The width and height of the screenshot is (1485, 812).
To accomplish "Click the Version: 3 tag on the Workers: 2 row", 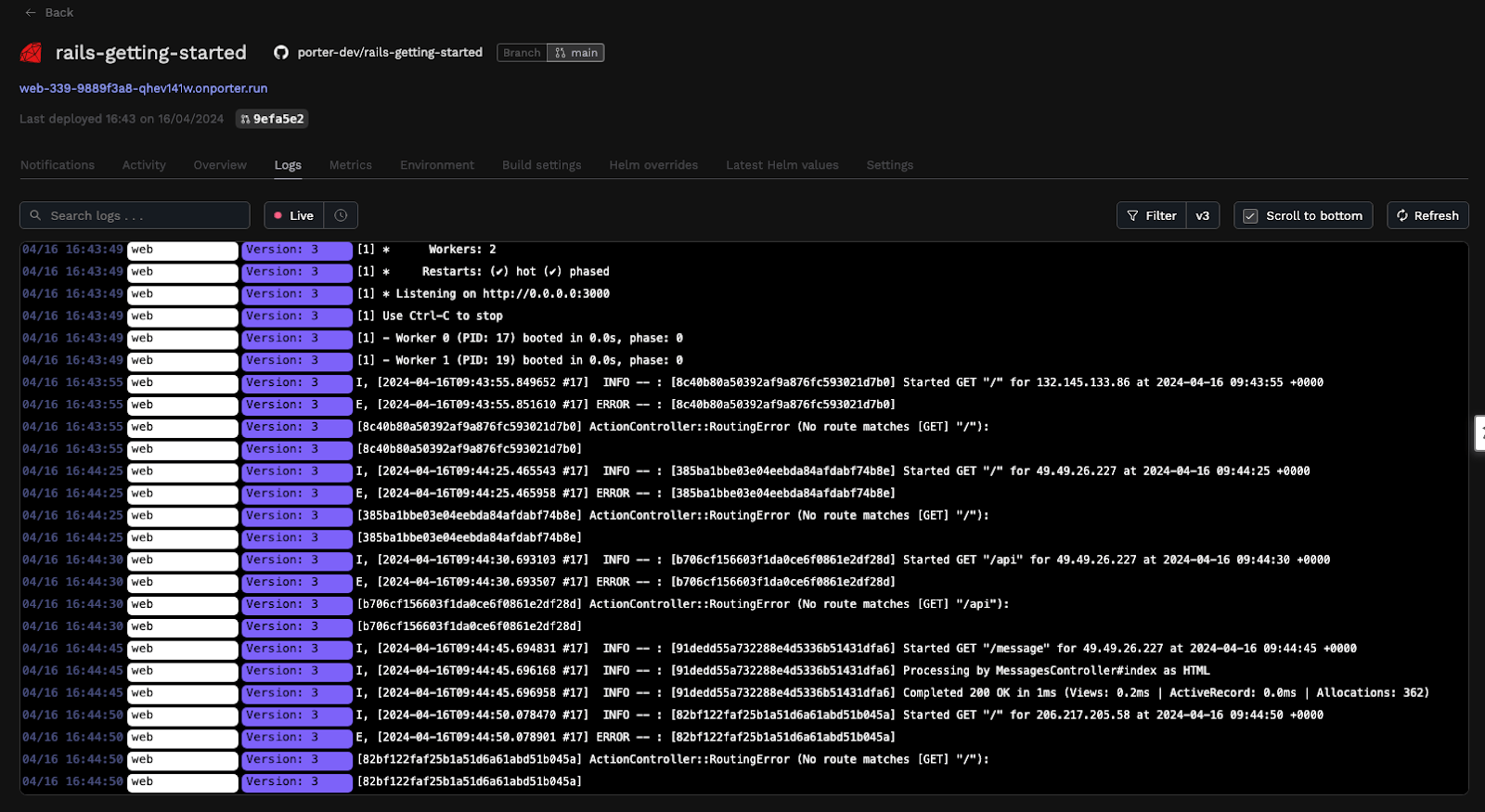I will (x=297, y=251).
